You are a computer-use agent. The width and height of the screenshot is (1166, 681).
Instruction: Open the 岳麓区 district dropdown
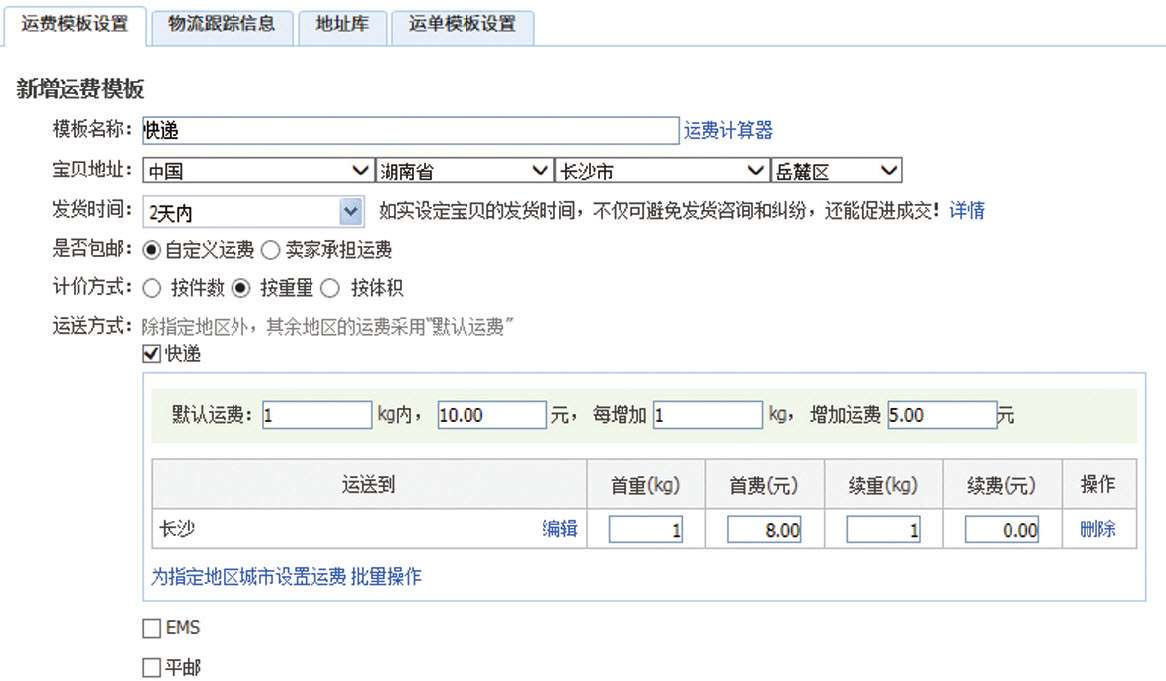(x=836, y=171)
